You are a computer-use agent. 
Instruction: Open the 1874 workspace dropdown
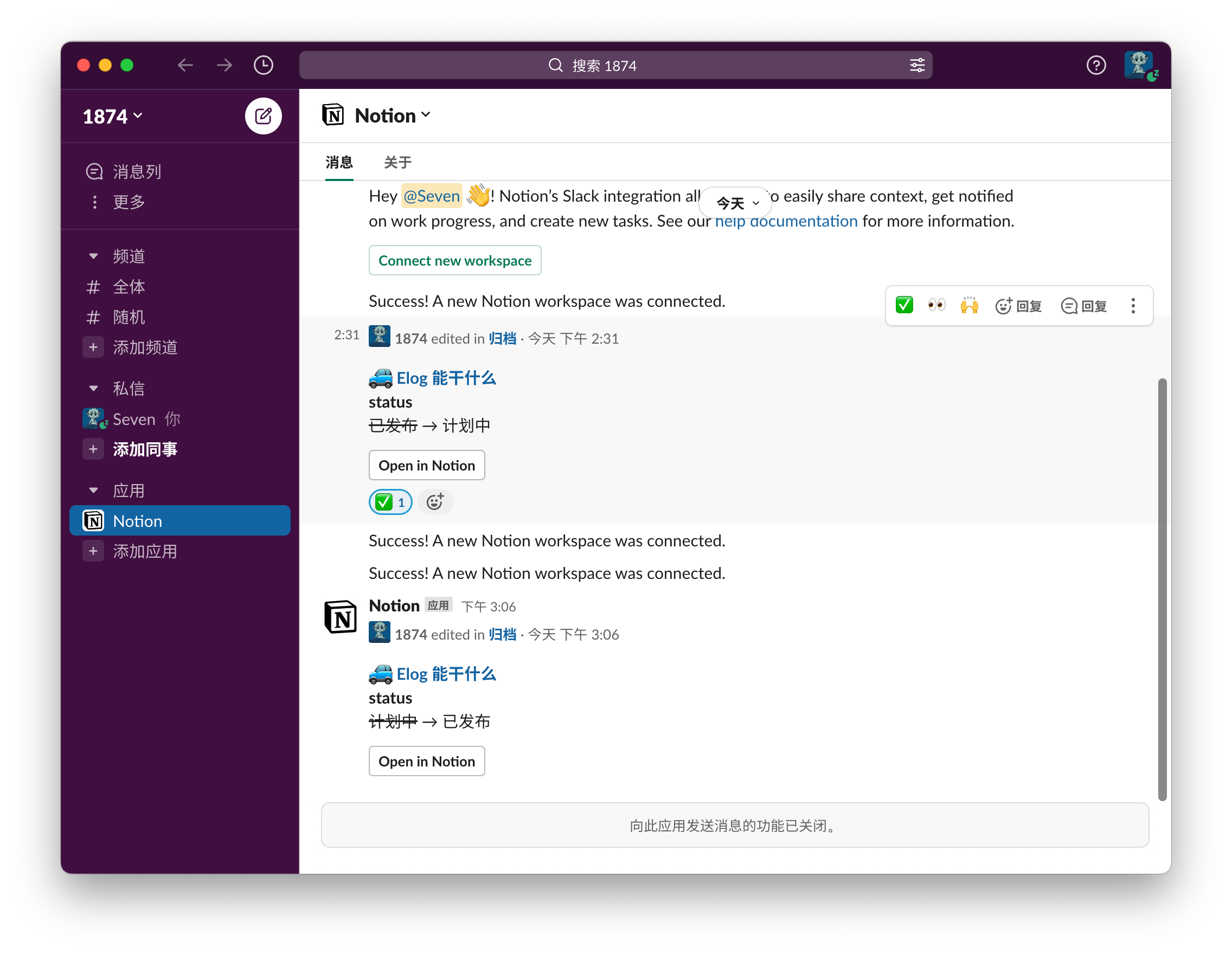(x=112, y=117)
